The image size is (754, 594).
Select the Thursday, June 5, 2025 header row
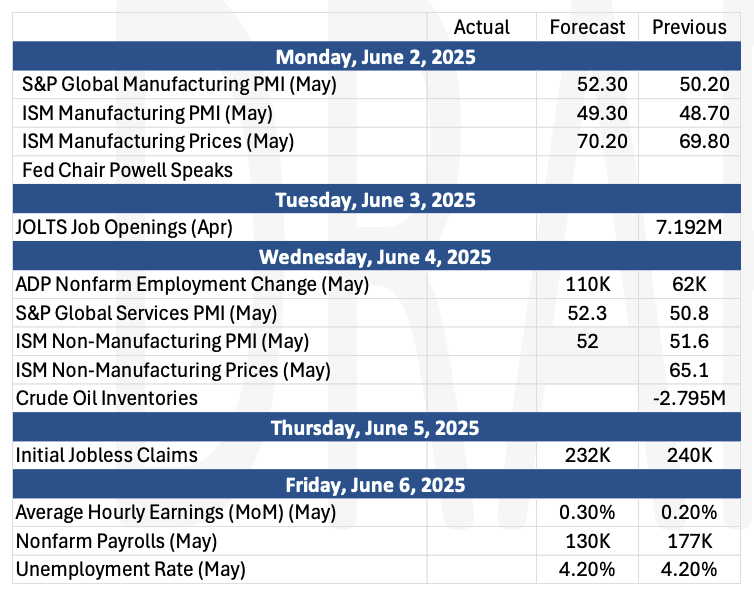[377, 427]
